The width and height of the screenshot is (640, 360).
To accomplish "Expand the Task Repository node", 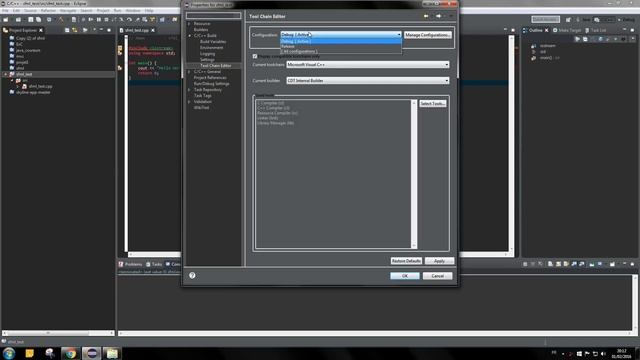I will click(189, 89).
